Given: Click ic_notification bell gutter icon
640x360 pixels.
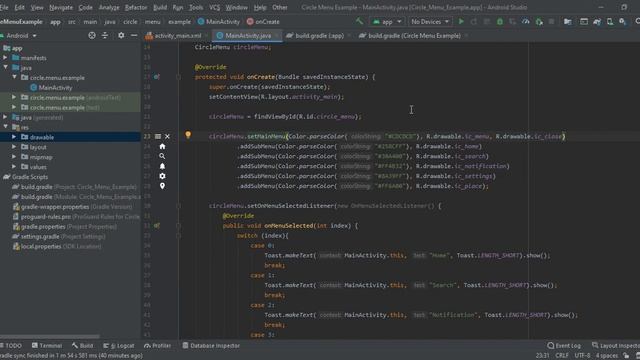Looking at the screenshot, I should [162, 166].
